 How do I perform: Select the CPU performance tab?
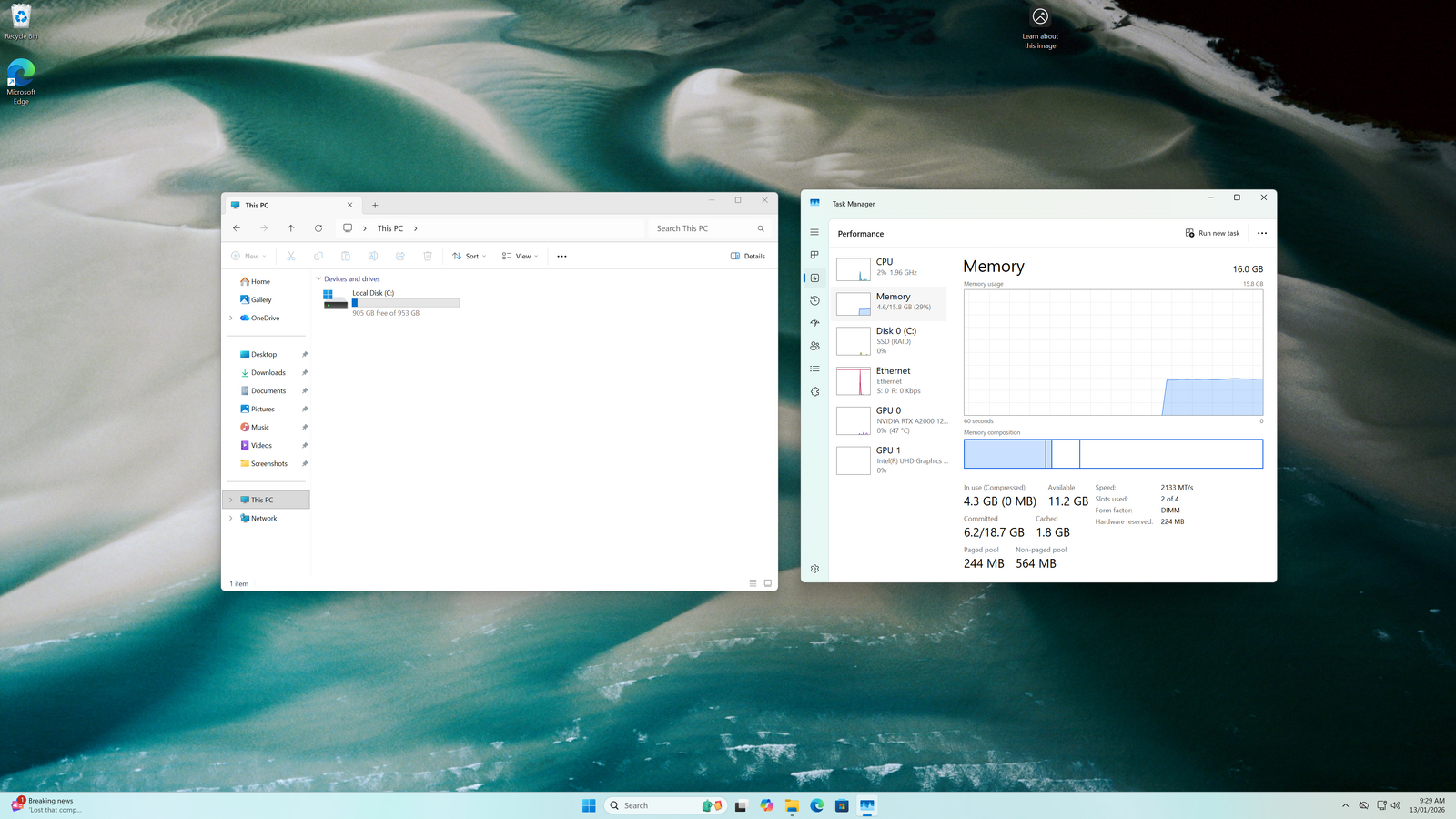tap(889, 268)
